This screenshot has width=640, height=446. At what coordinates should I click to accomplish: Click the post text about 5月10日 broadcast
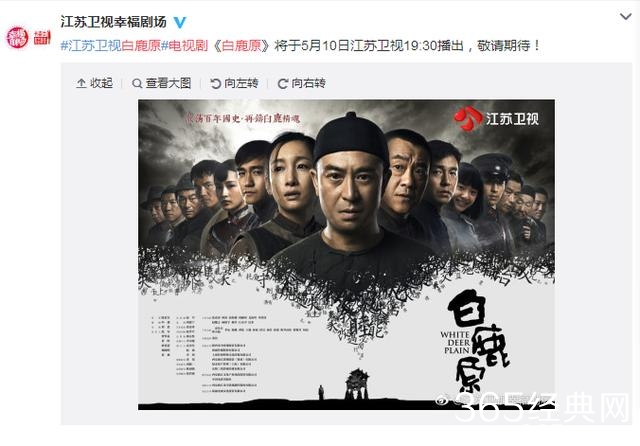coord(407,45)
